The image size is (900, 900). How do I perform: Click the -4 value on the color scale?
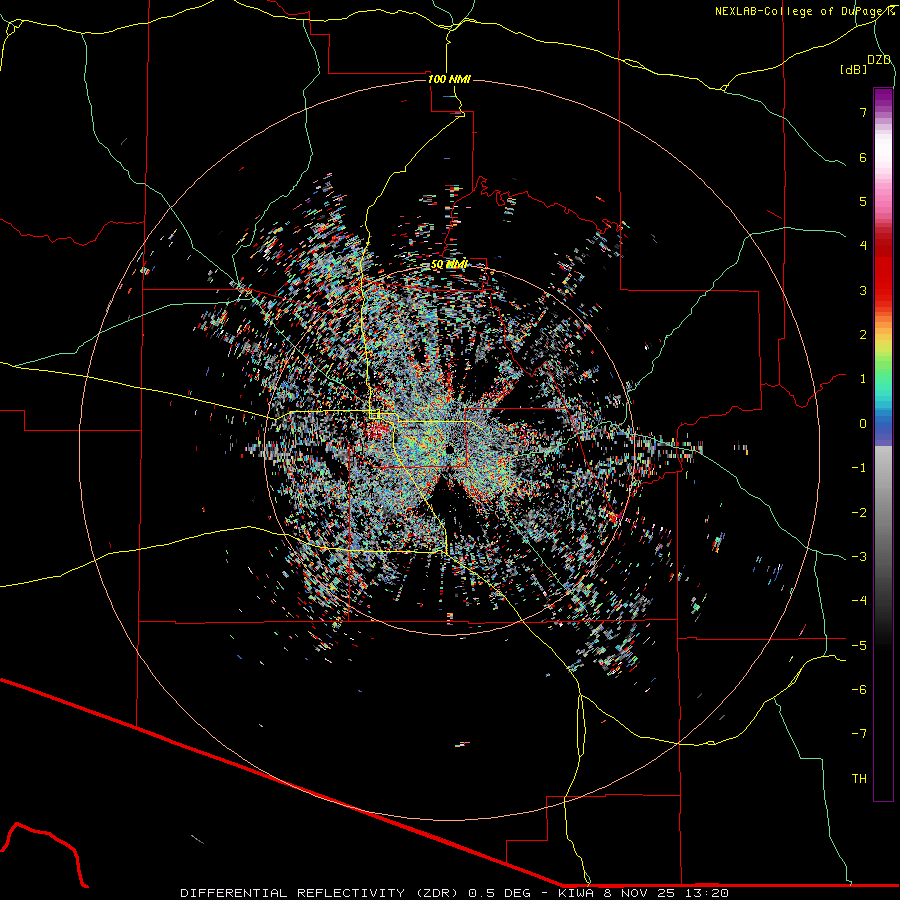pos(859,601)
